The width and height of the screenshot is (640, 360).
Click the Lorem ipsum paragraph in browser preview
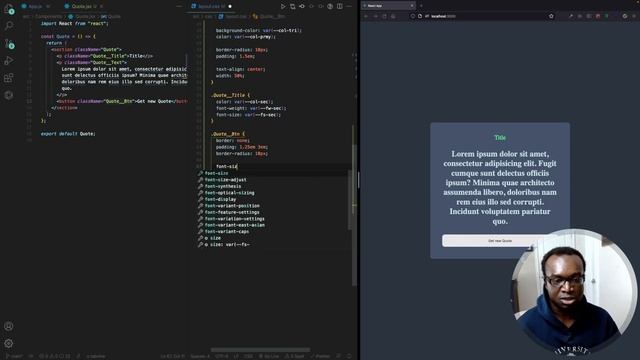coord(500,187)
